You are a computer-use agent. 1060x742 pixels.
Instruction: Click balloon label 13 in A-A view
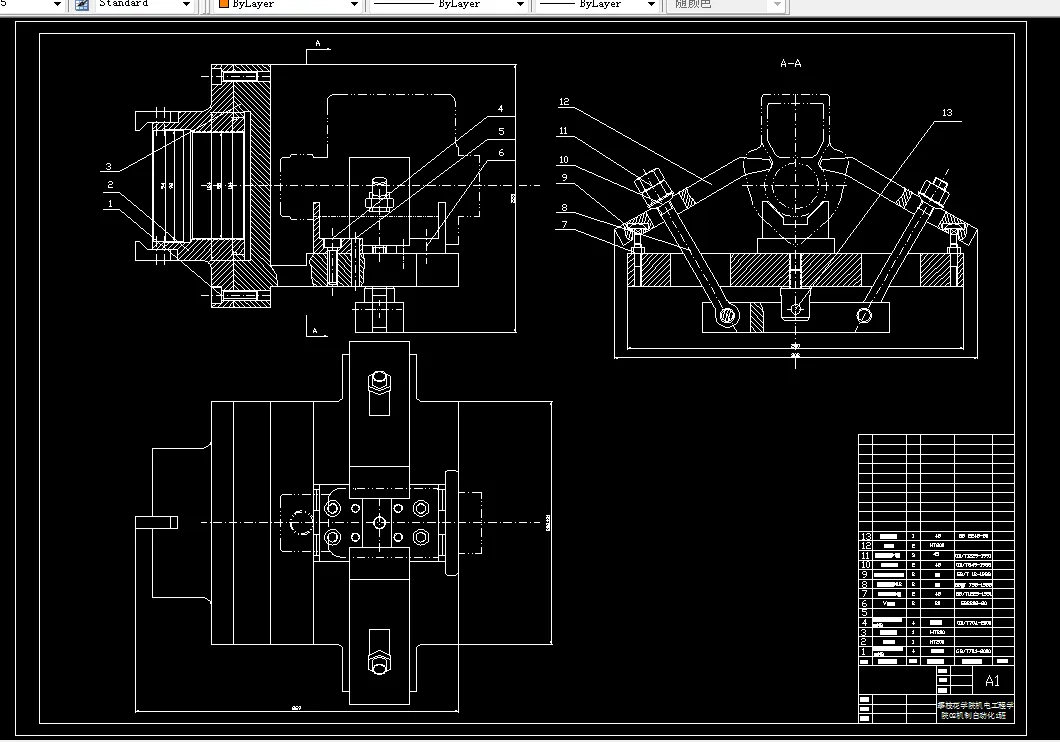[947, 113]
